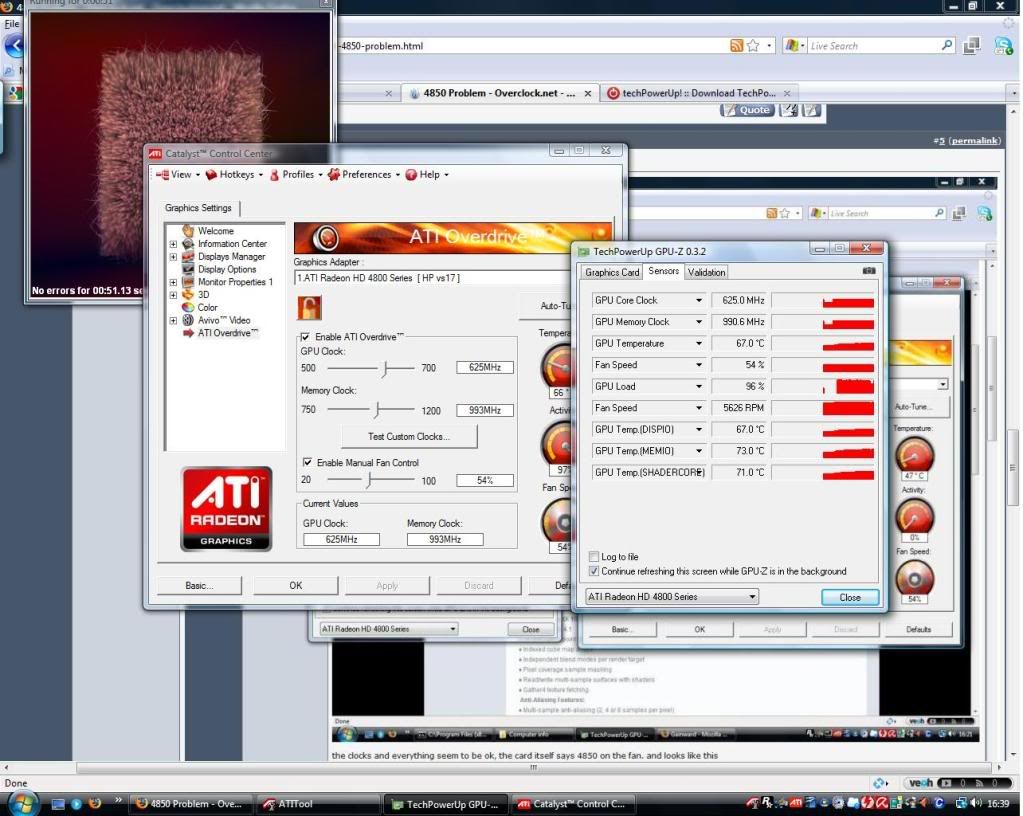Click OK in Catalyst Control Center

click(x=296, y=585)
